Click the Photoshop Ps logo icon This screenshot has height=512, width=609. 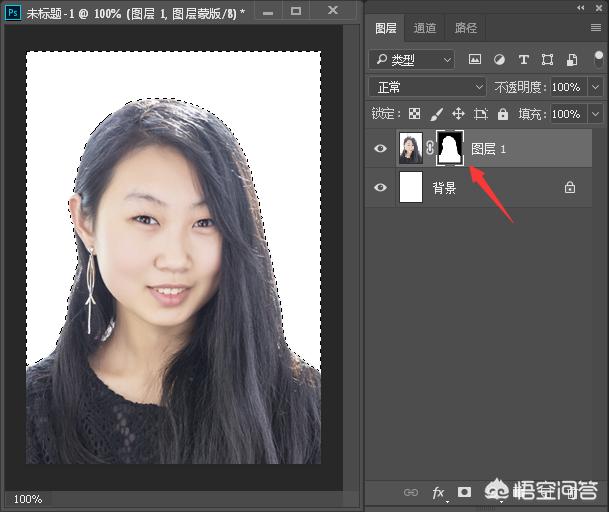pos(12,12)
